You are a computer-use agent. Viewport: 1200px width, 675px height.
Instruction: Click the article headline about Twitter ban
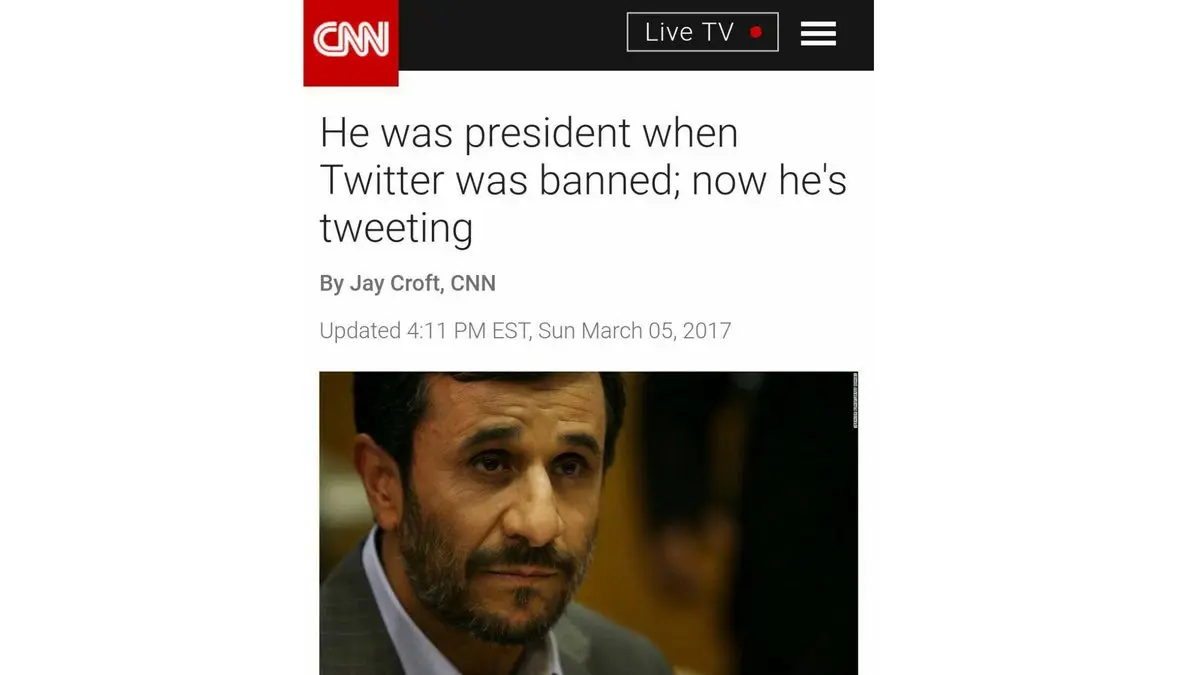(582, 181)
